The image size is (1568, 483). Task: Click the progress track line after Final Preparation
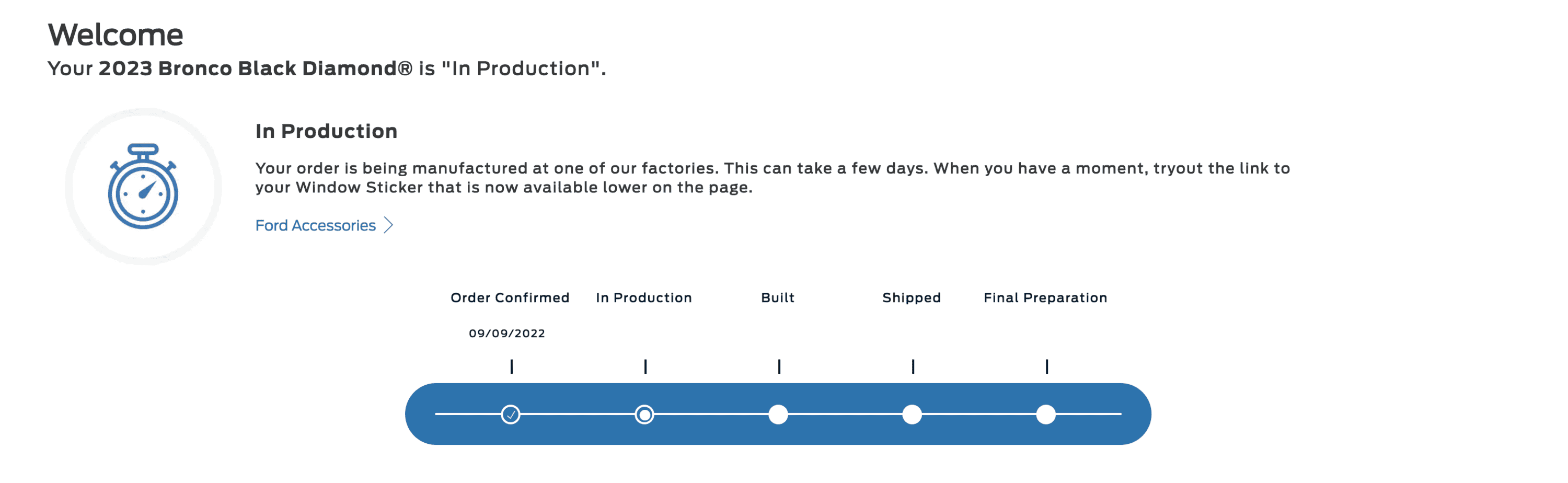(1089, 414)
